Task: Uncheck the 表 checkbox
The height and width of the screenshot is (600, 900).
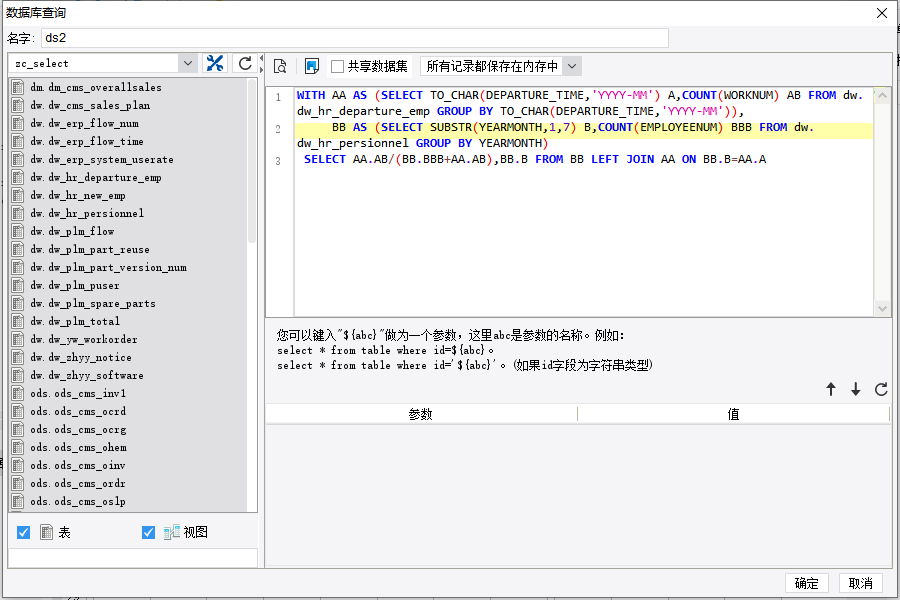Action: pos(24,532)
